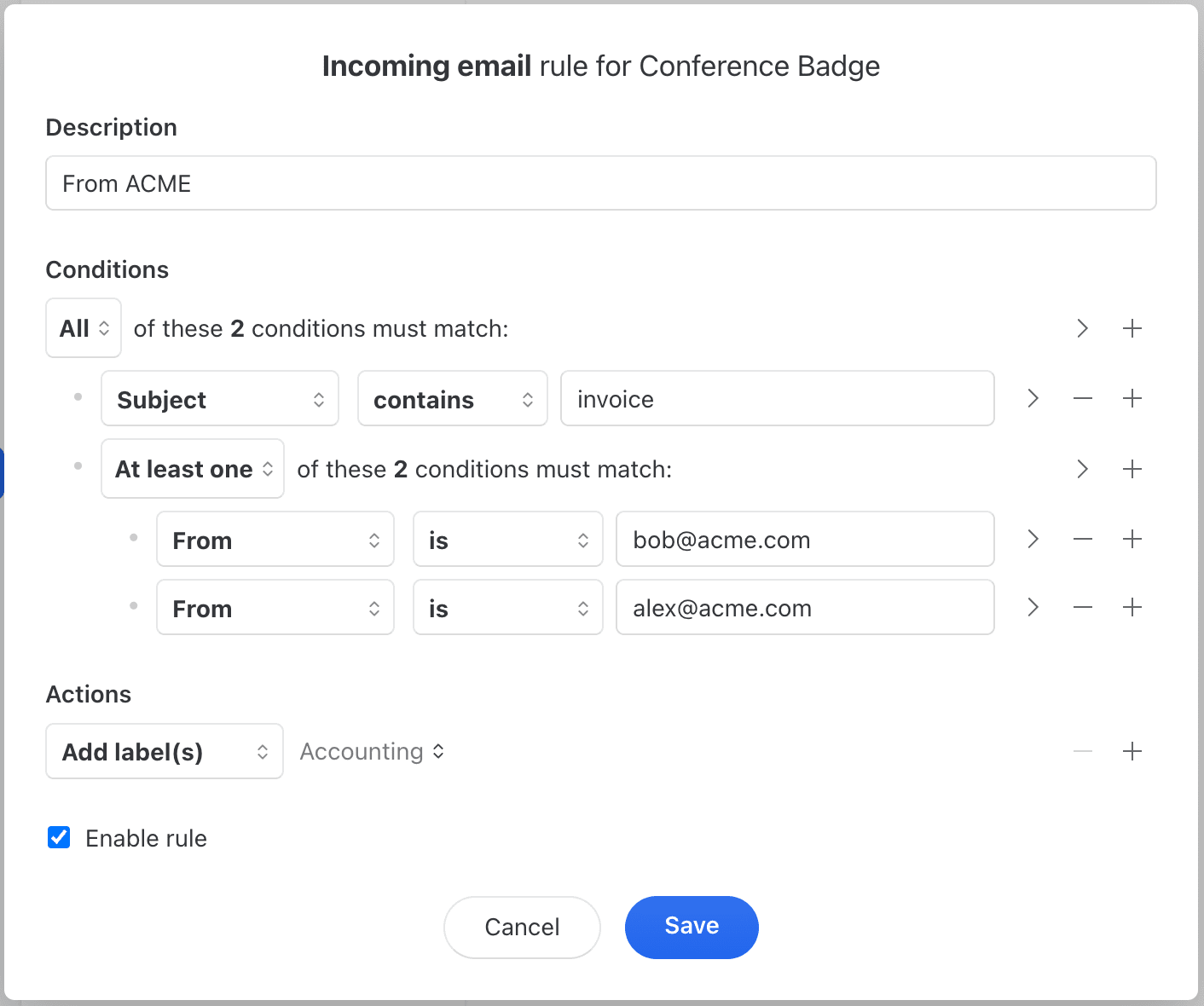Open the At least one dropdown
1204x1006 pixels.
(x=193, y=469)
